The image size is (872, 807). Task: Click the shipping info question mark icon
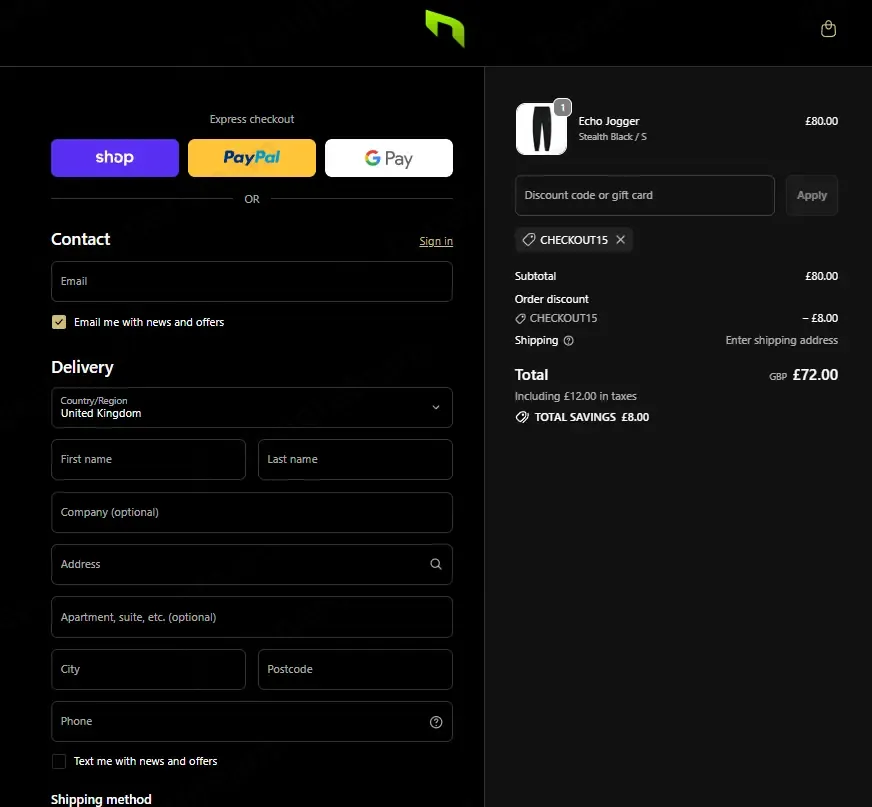tap(568, 340)
